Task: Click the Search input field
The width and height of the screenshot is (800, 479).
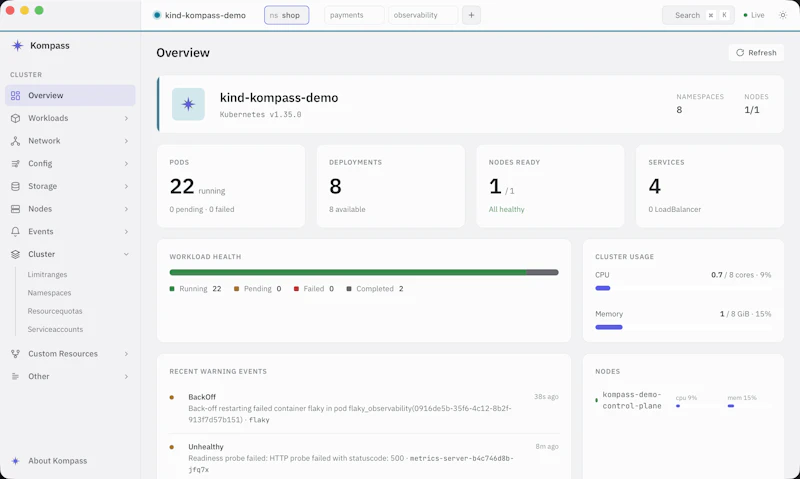Action: [x=698, y=15]
